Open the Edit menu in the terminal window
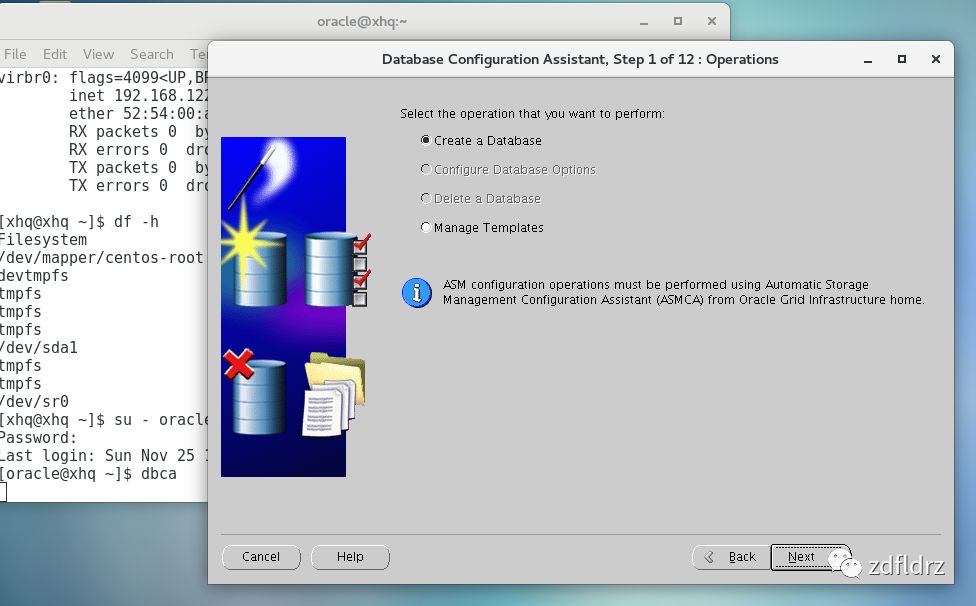The width and height of the screenshot is (976, 606). coord(55,54)
